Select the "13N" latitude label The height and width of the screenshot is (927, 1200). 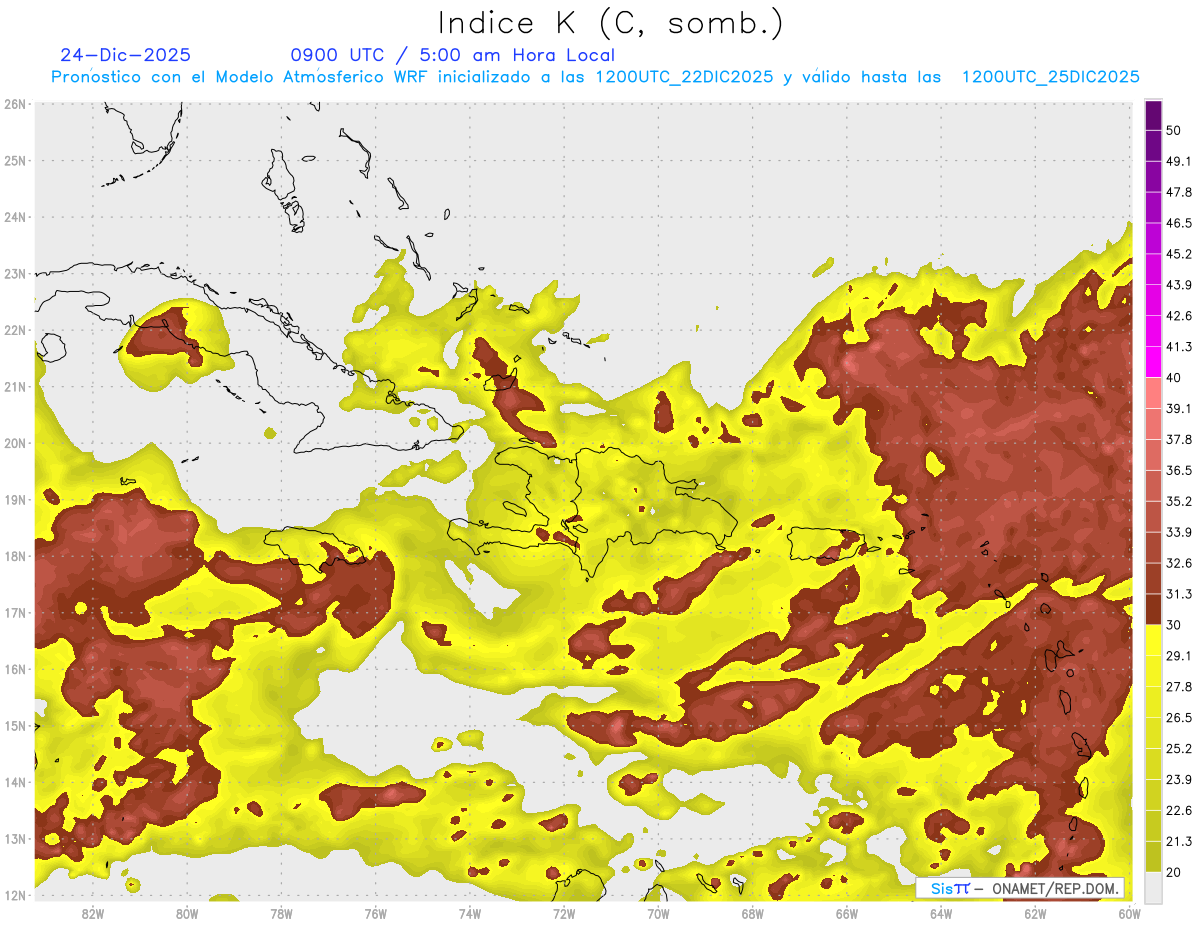(15, 838)
